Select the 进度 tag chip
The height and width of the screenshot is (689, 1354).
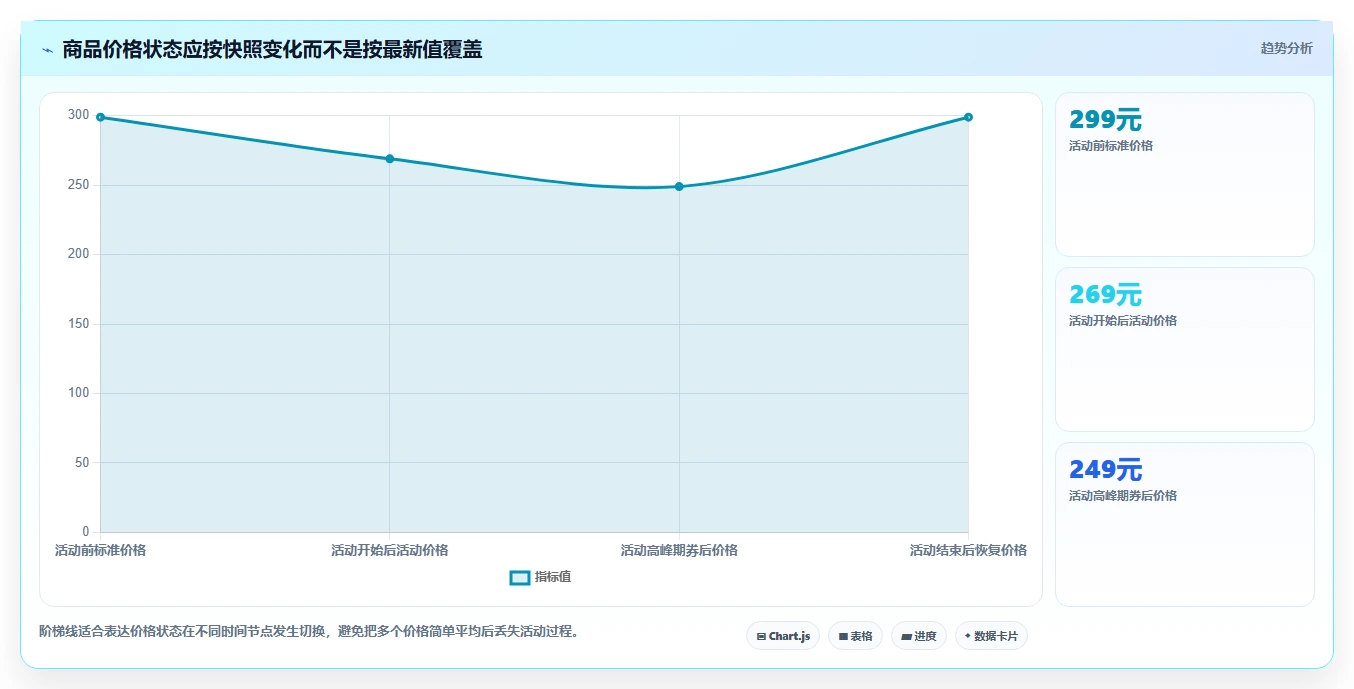[918, 636]
